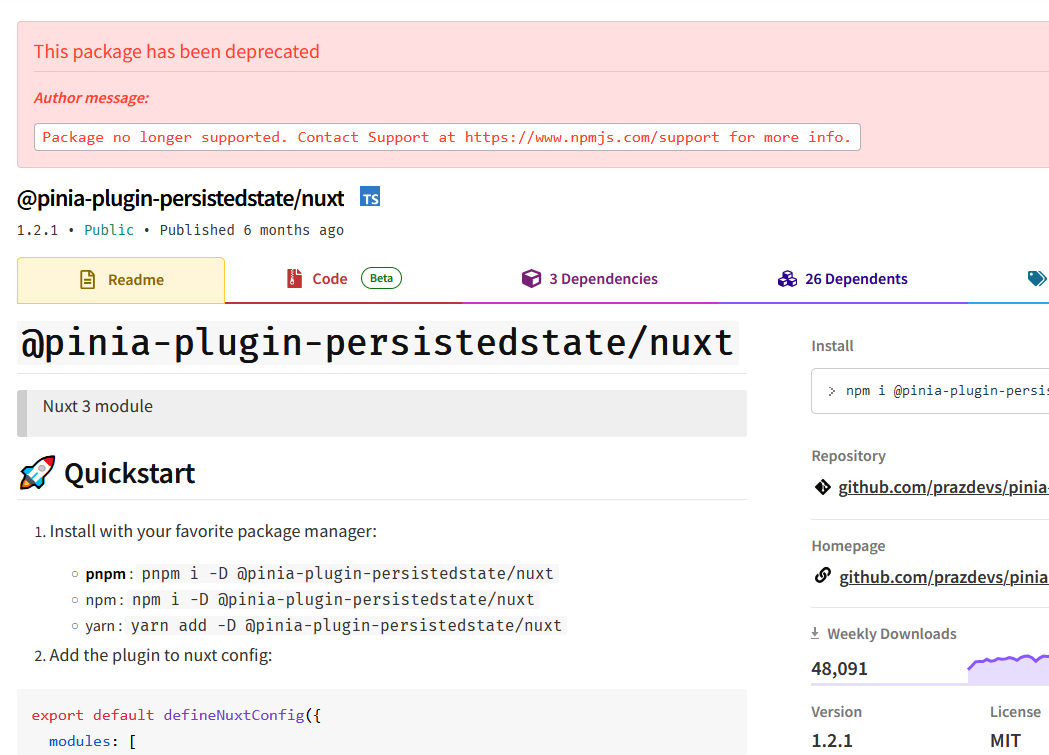Click the rocket icon beside Quickstart heading
The image size is (1049, 755).
click(x=35, y=471)
